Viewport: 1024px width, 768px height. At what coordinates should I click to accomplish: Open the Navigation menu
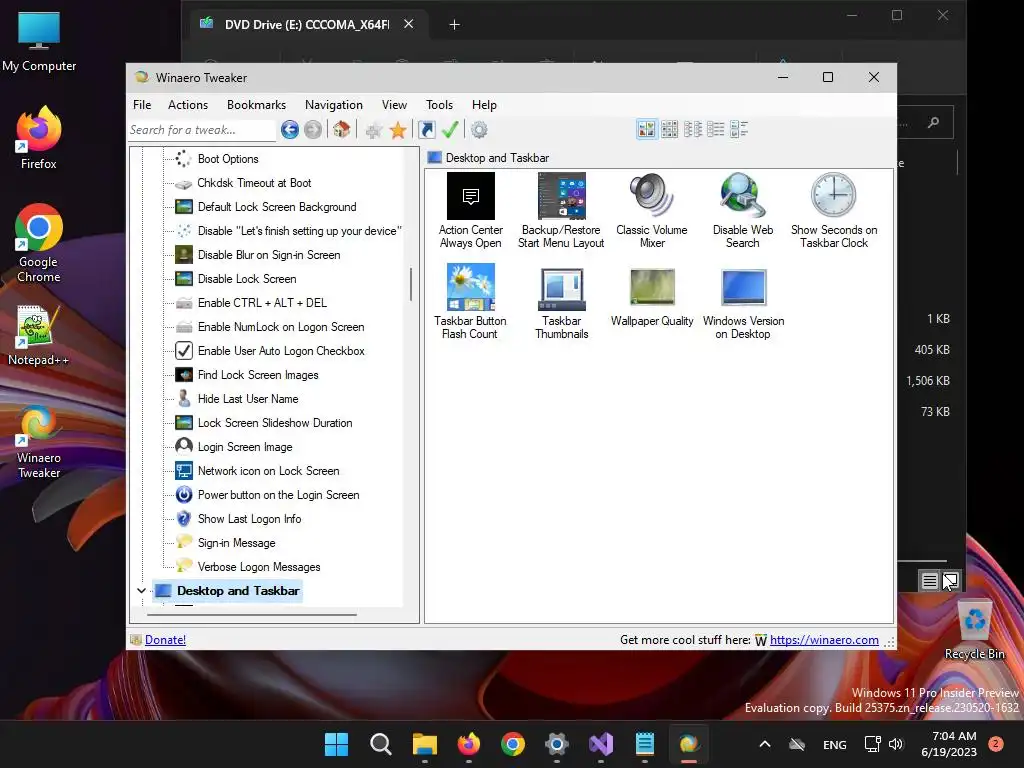coord(334,105)
